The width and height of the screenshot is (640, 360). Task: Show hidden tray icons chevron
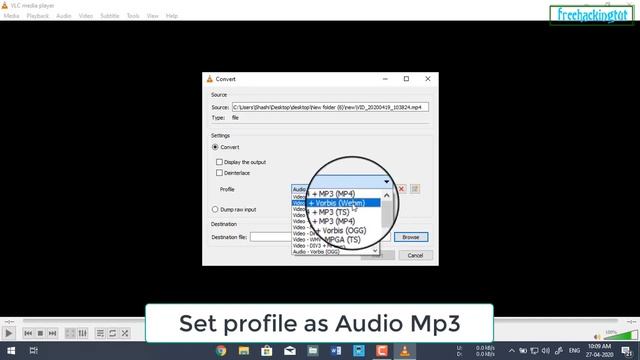click(x=511, y=351)
